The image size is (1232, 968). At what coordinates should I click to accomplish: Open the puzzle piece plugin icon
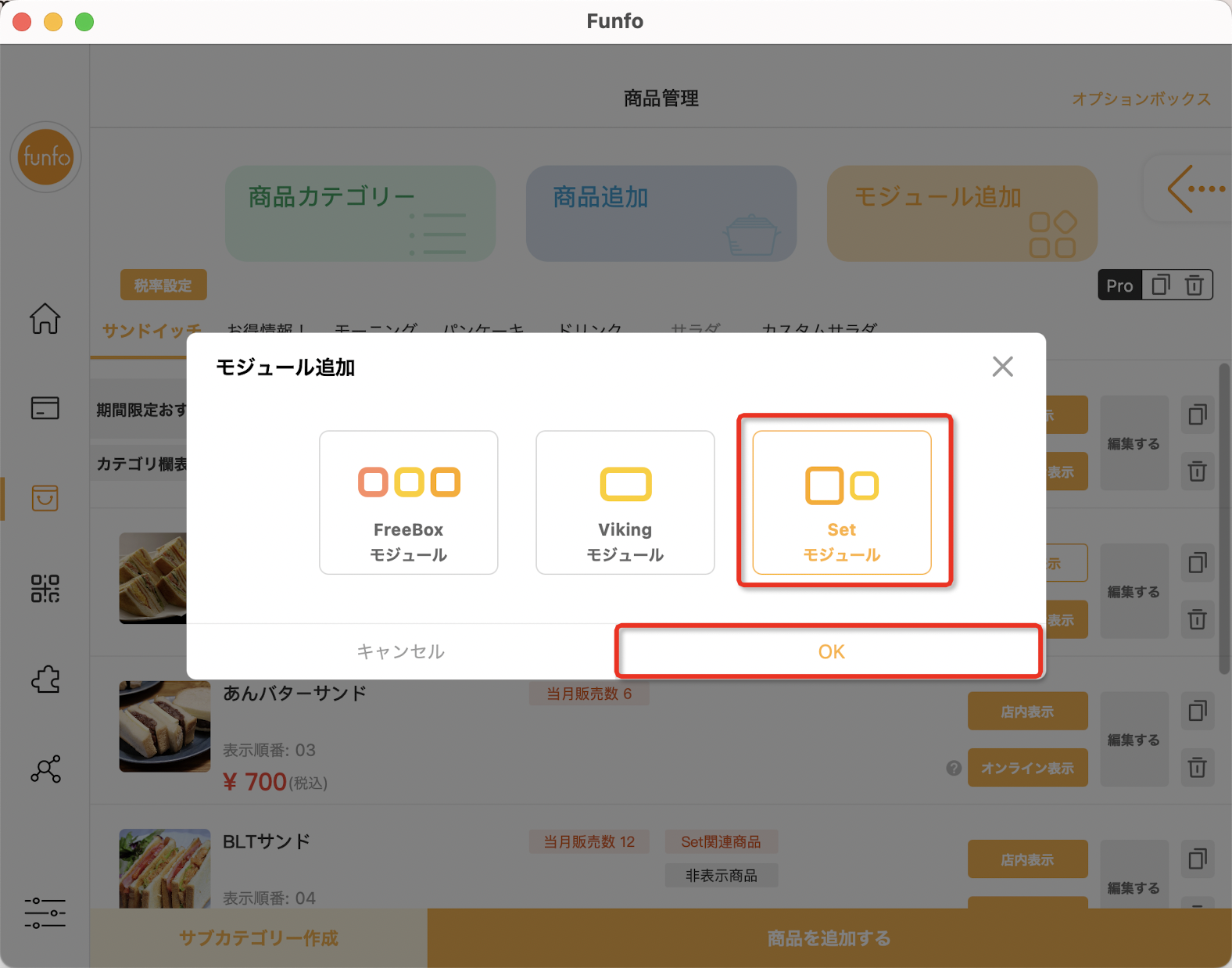tap(45, 679)
